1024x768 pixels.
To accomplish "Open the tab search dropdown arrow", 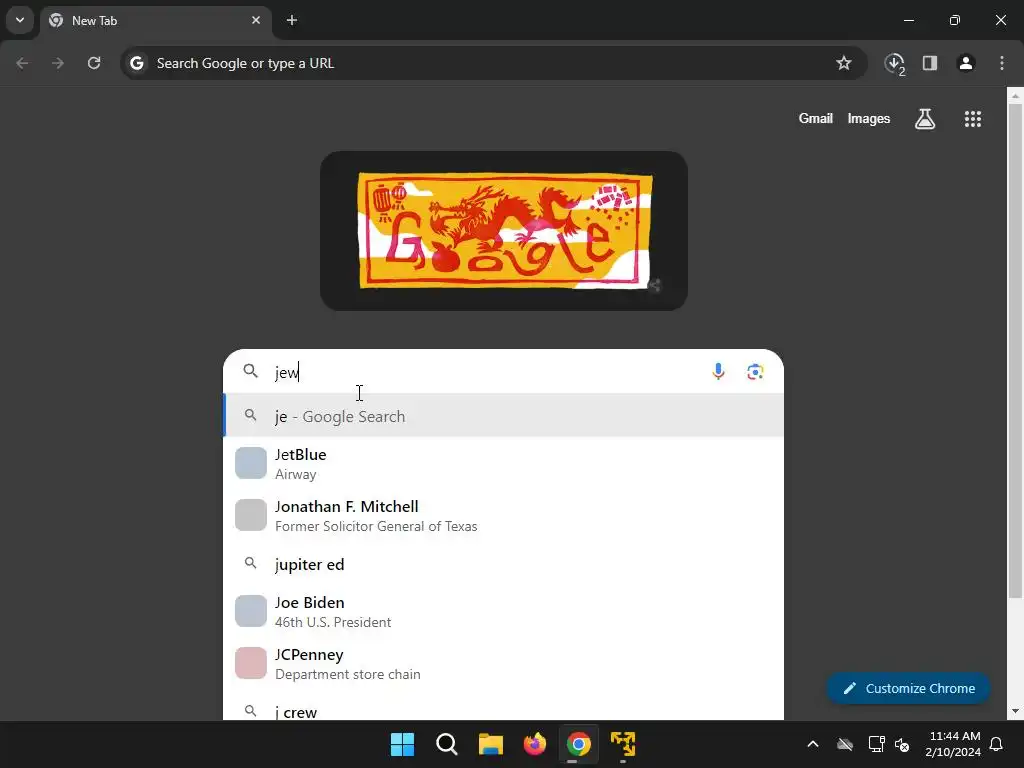I will pos(20,20).
